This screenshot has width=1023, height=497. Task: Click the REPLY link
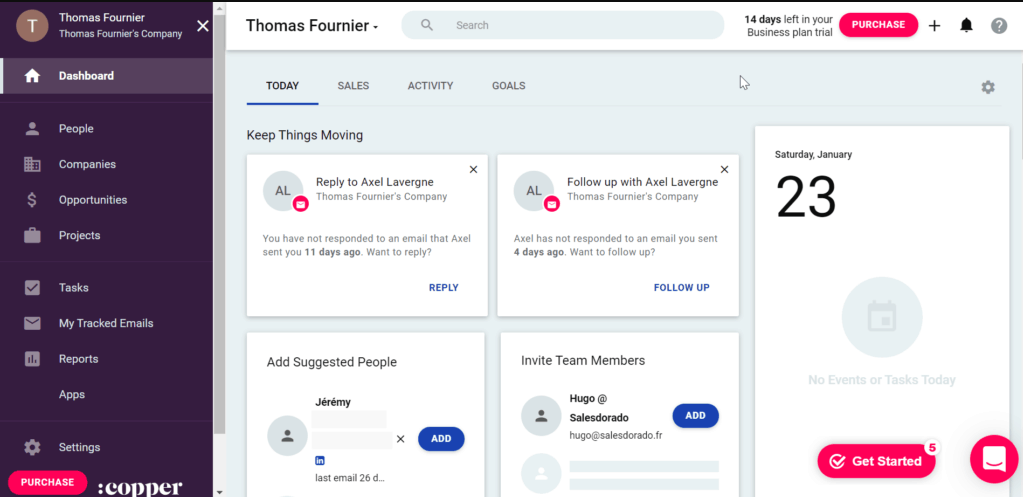coord(444,288)
